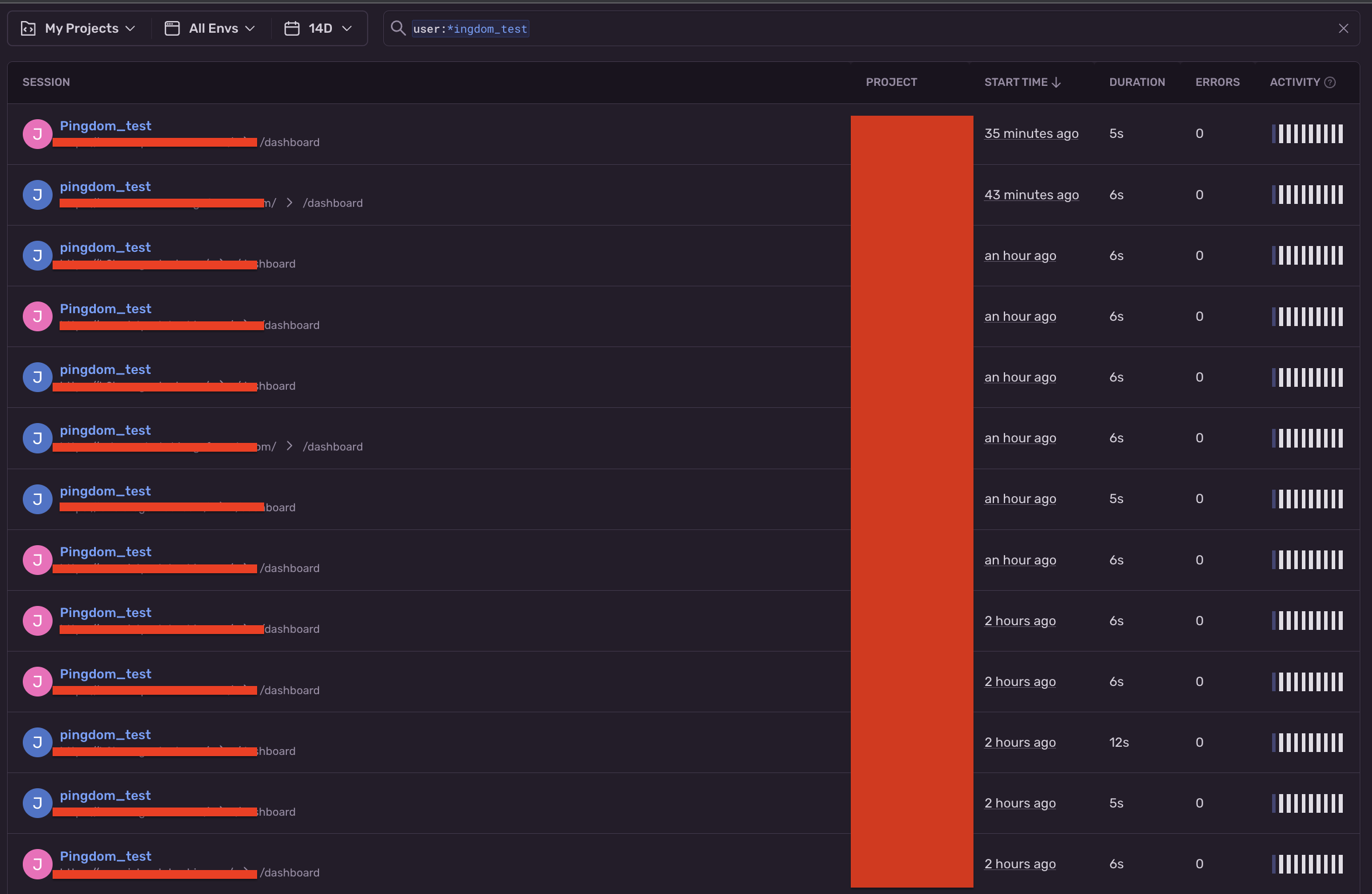Viewport: 1372px width, 894px height.
Task: Expand the All Envs selector
Action: tap(213, 27)
